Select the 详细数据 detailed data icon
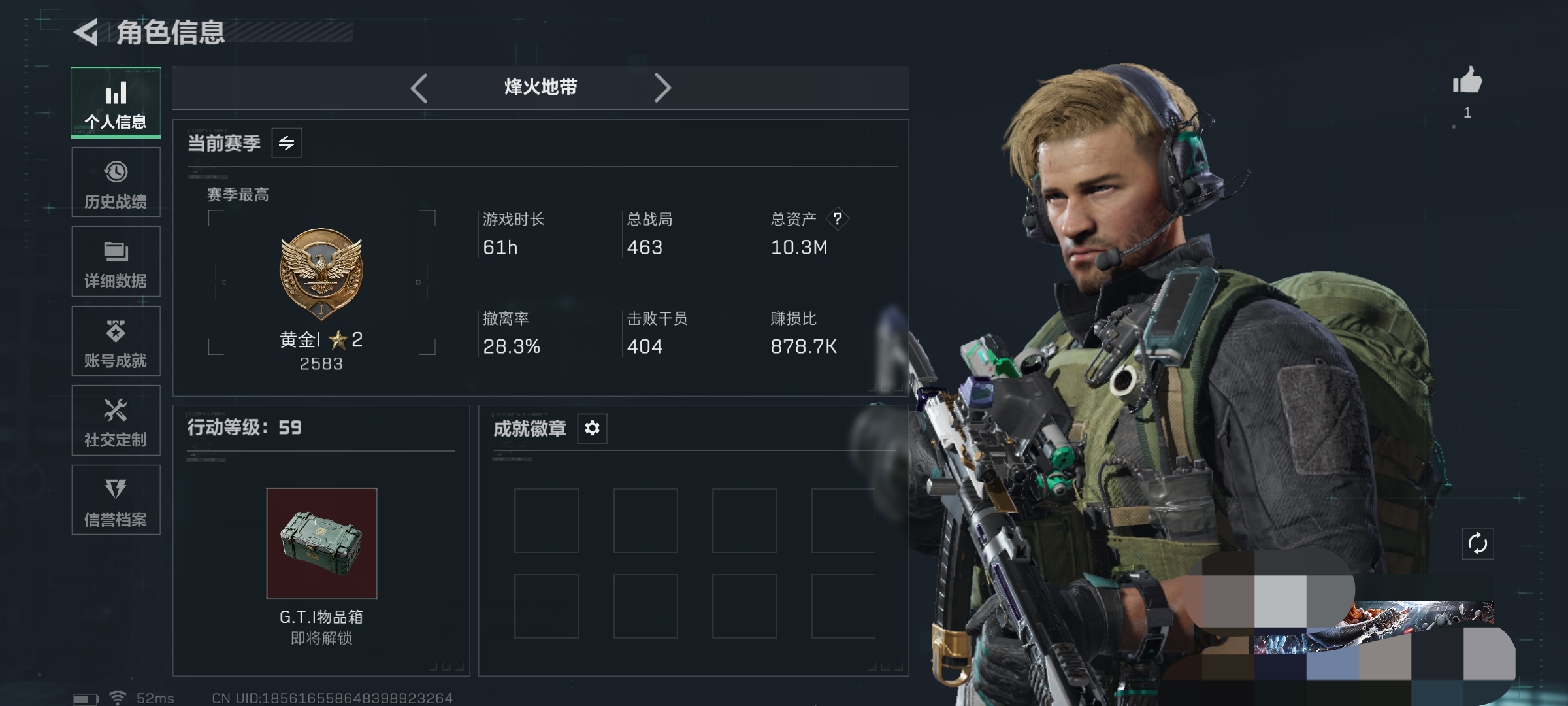 (116, 262)
